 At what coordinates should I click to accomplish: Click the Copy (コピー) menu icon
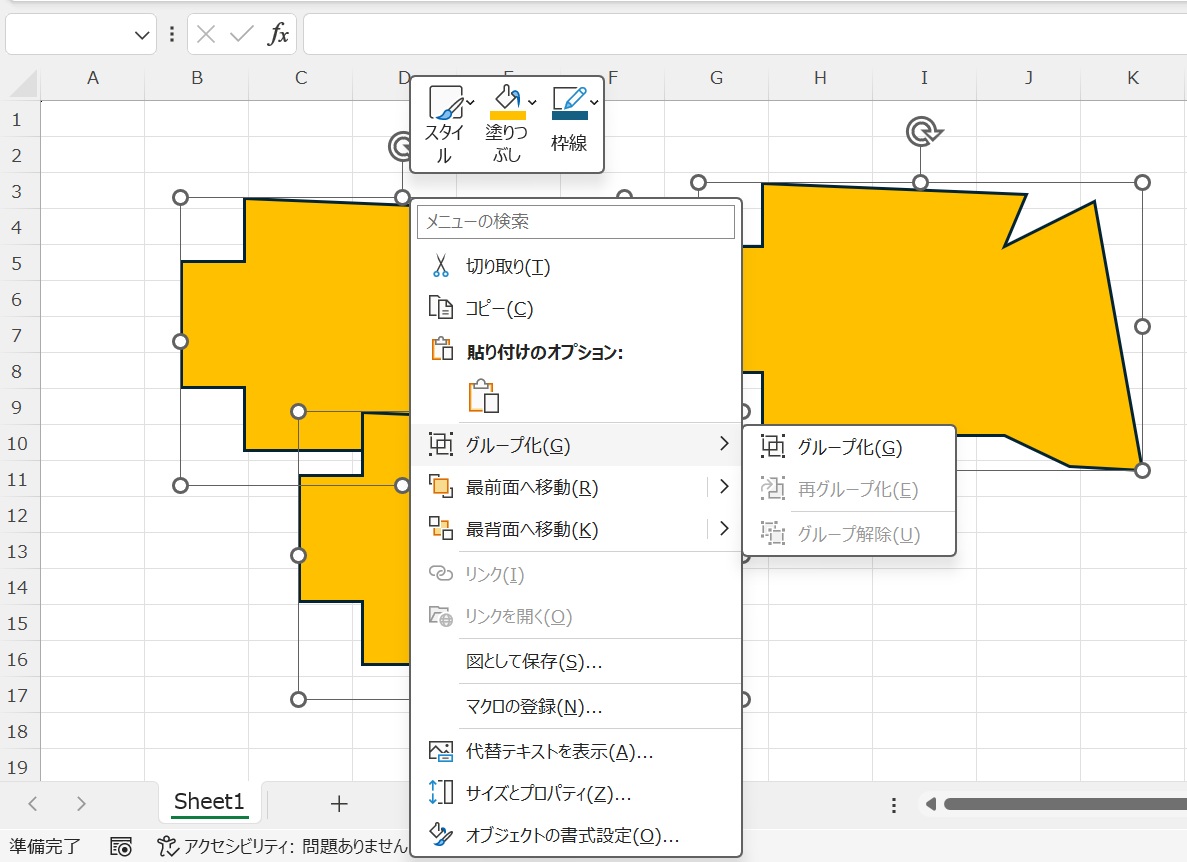(441, 308)
